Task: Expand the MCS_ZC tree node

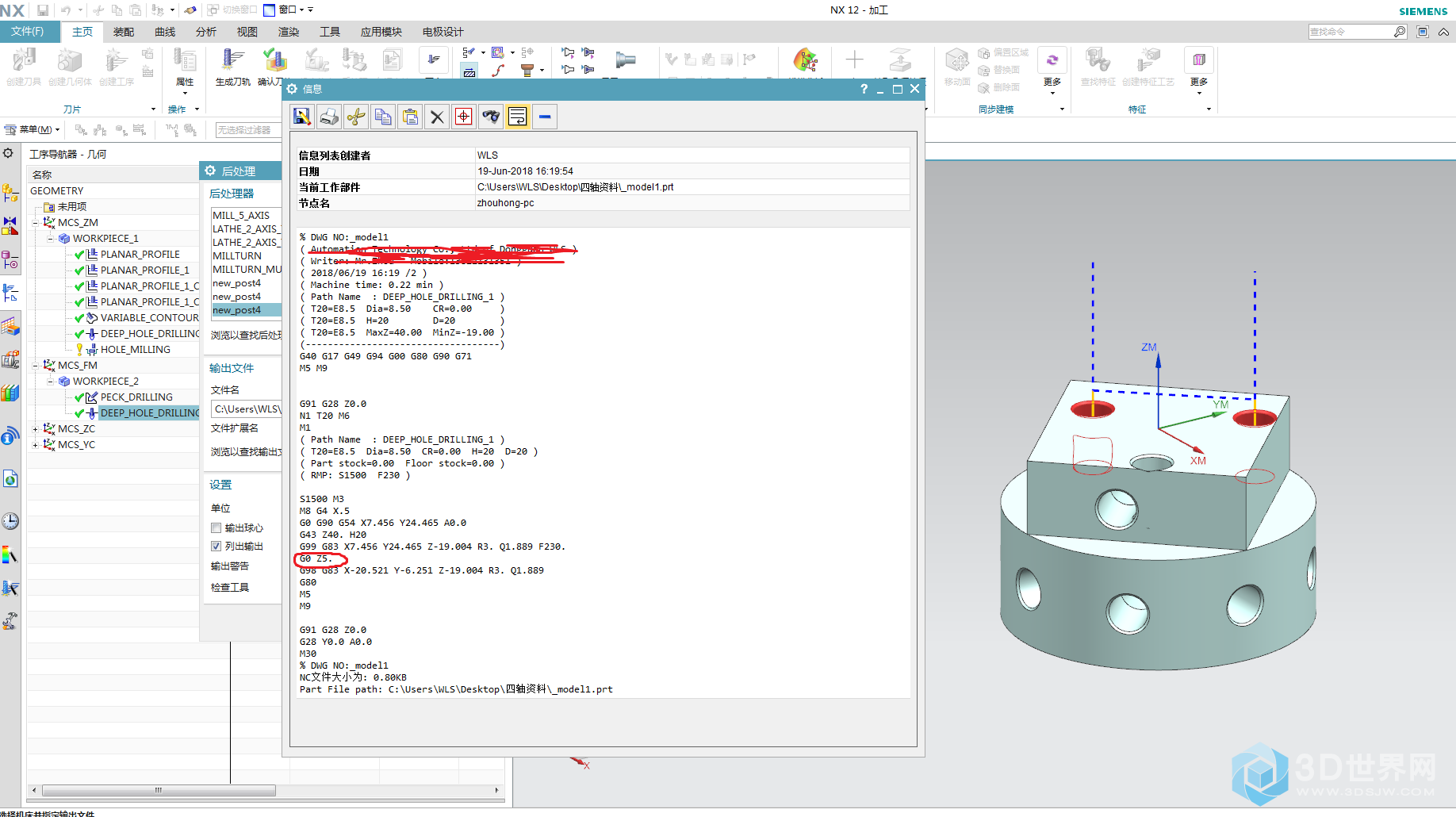Action: coord(35,429)
